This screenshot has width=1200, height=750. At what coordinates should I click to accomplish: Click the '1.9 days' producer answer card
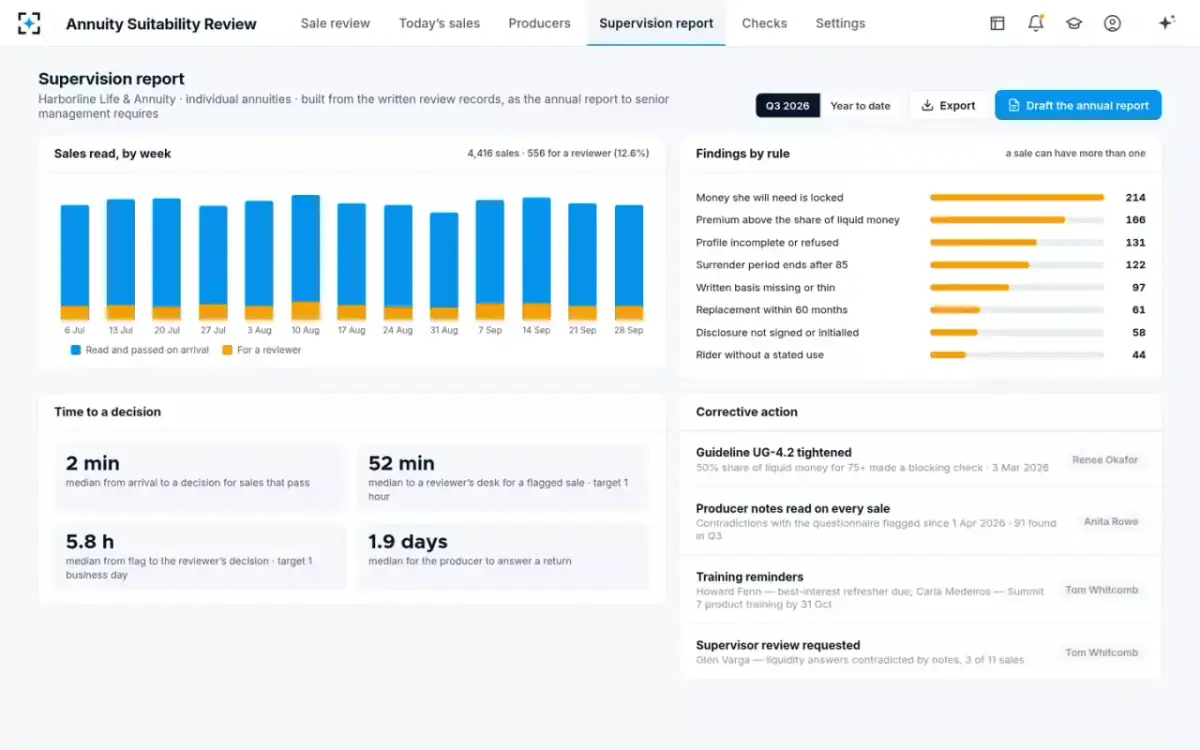[502, 556]
